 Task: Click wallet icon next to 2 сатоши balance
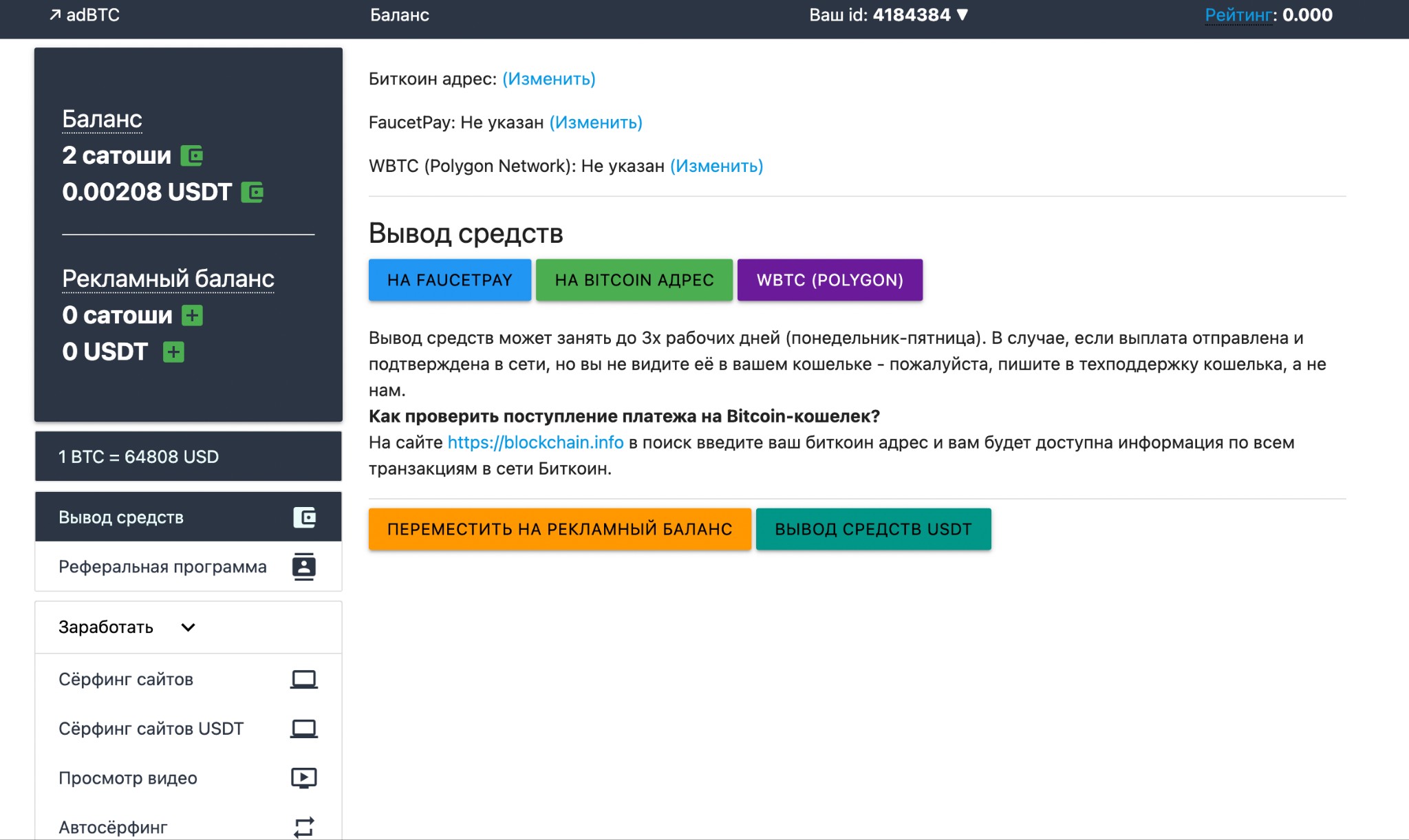click(192, 156)
